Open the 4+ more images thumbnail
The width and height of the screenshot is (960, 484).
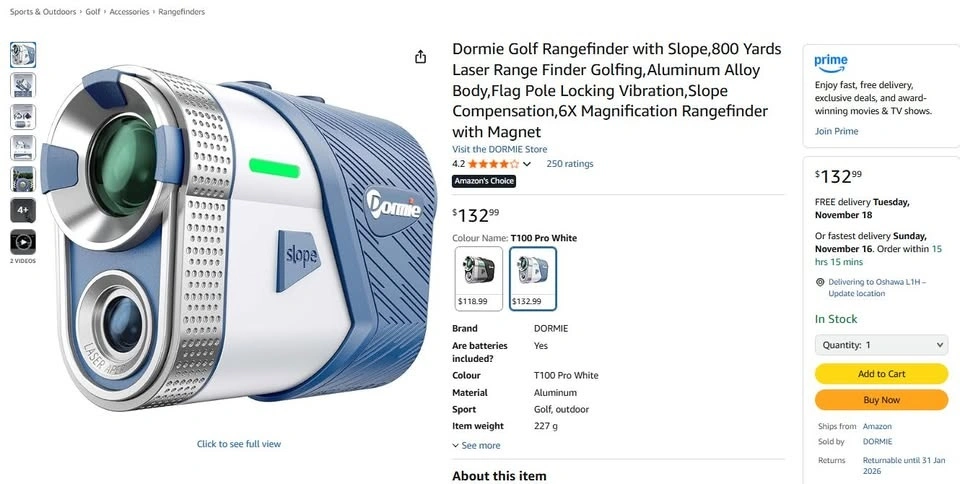(x=23, y=210)
